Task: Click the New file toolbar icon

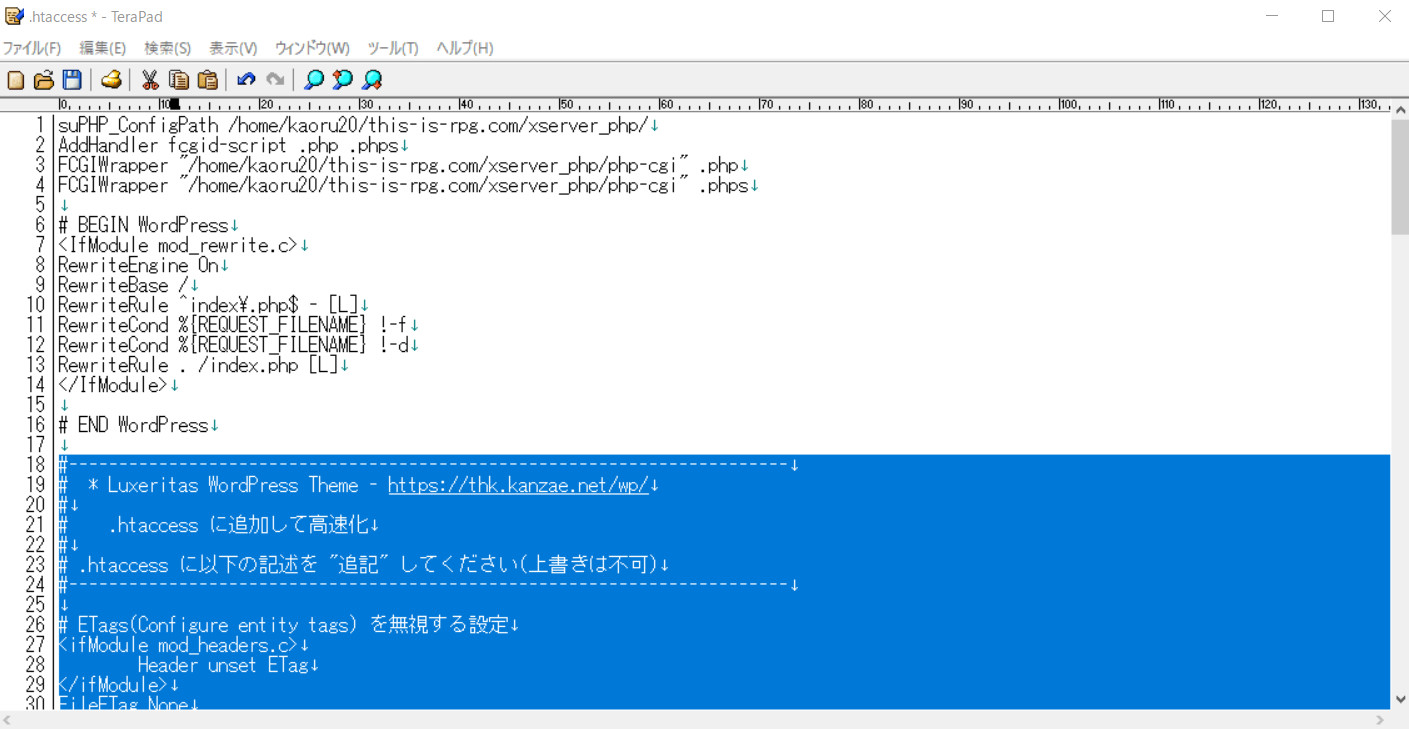Action: coord(16,80)
